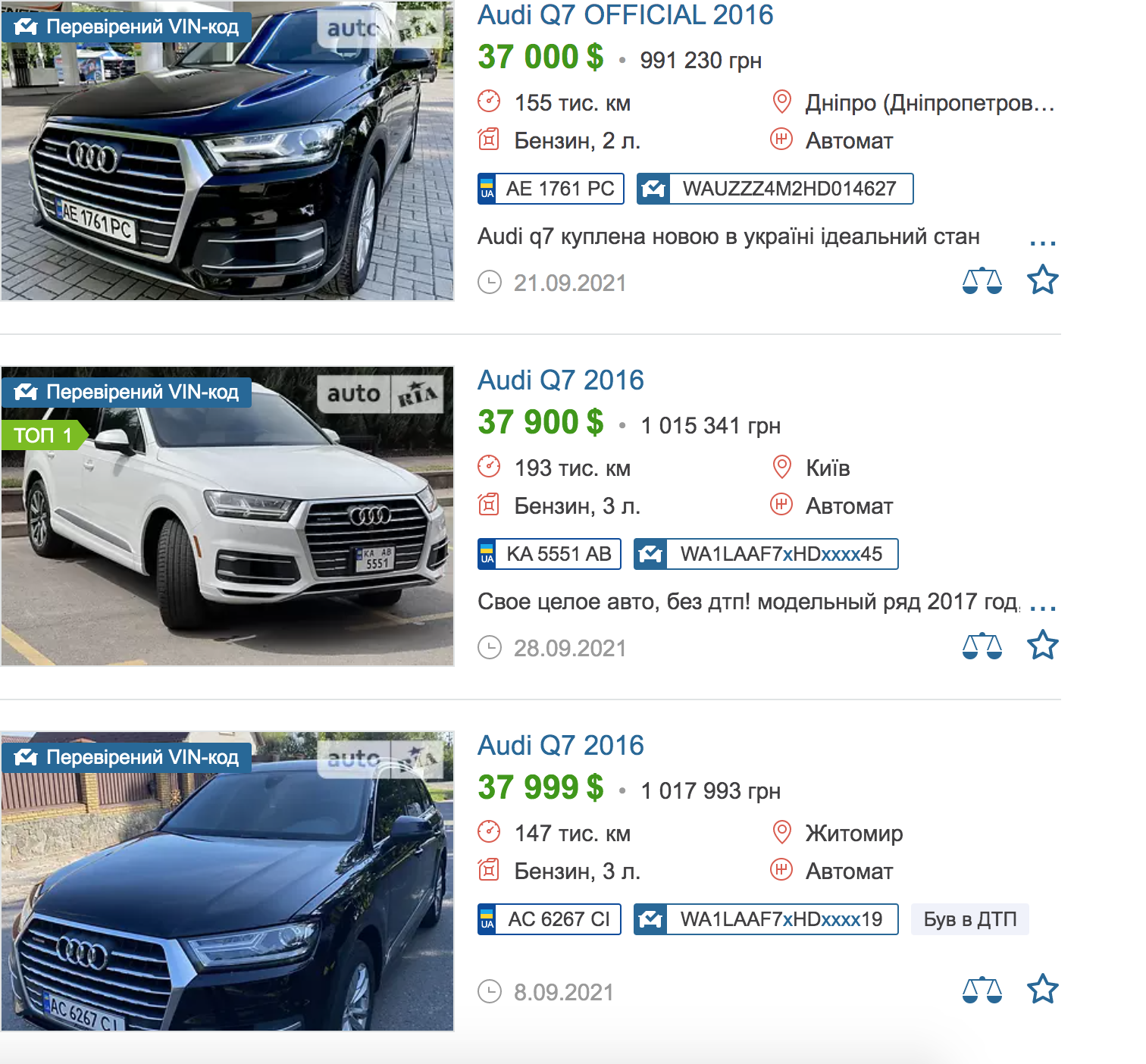Click license plate badge KA 5551 AB
Viewport: 1146px width, 1064px height.
point(549,554)
